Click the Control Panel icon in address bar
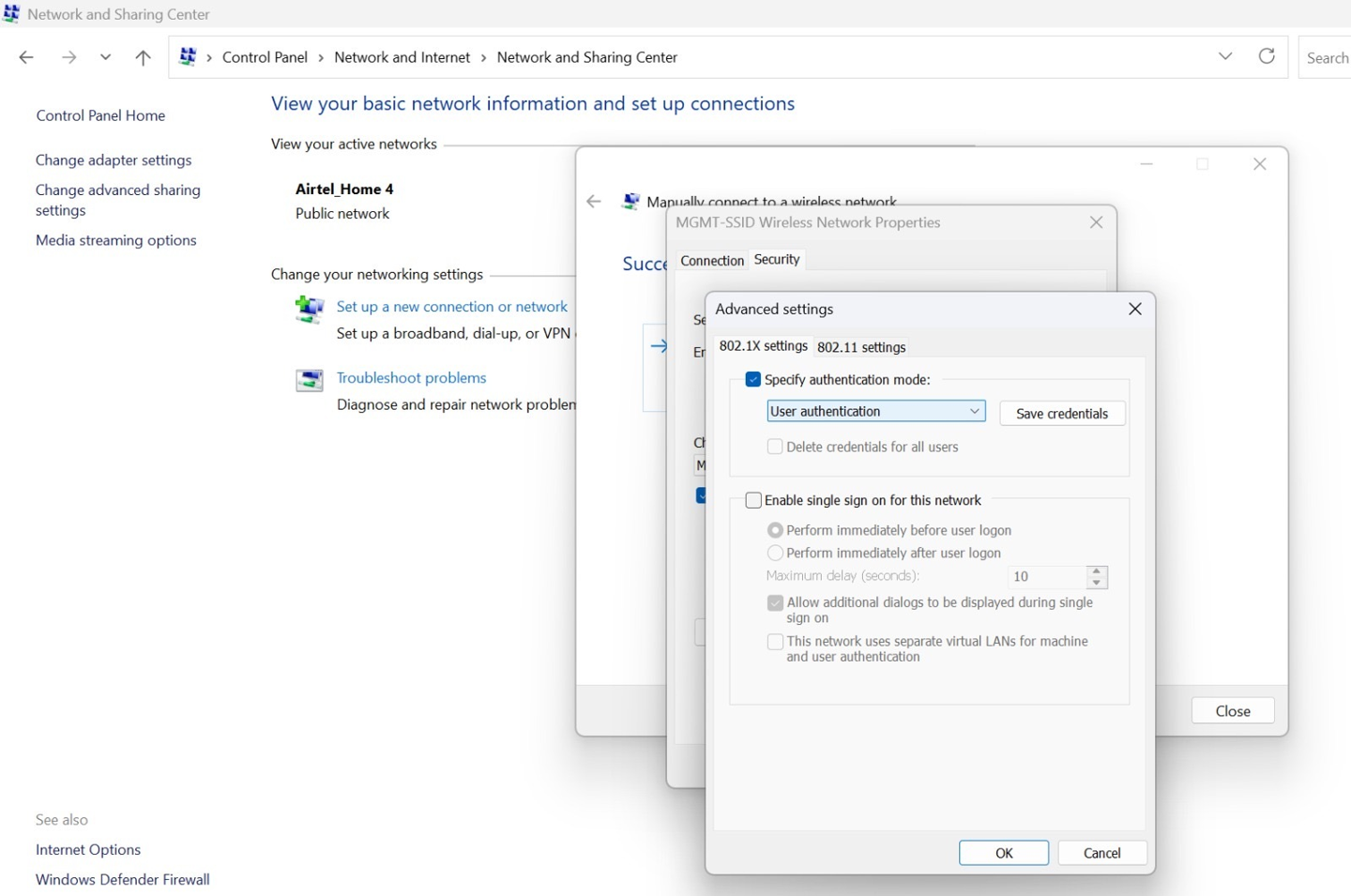Image resolution: width=1351 pixels, height=896 pixels. pyautogui.click(x=188, y=57)
